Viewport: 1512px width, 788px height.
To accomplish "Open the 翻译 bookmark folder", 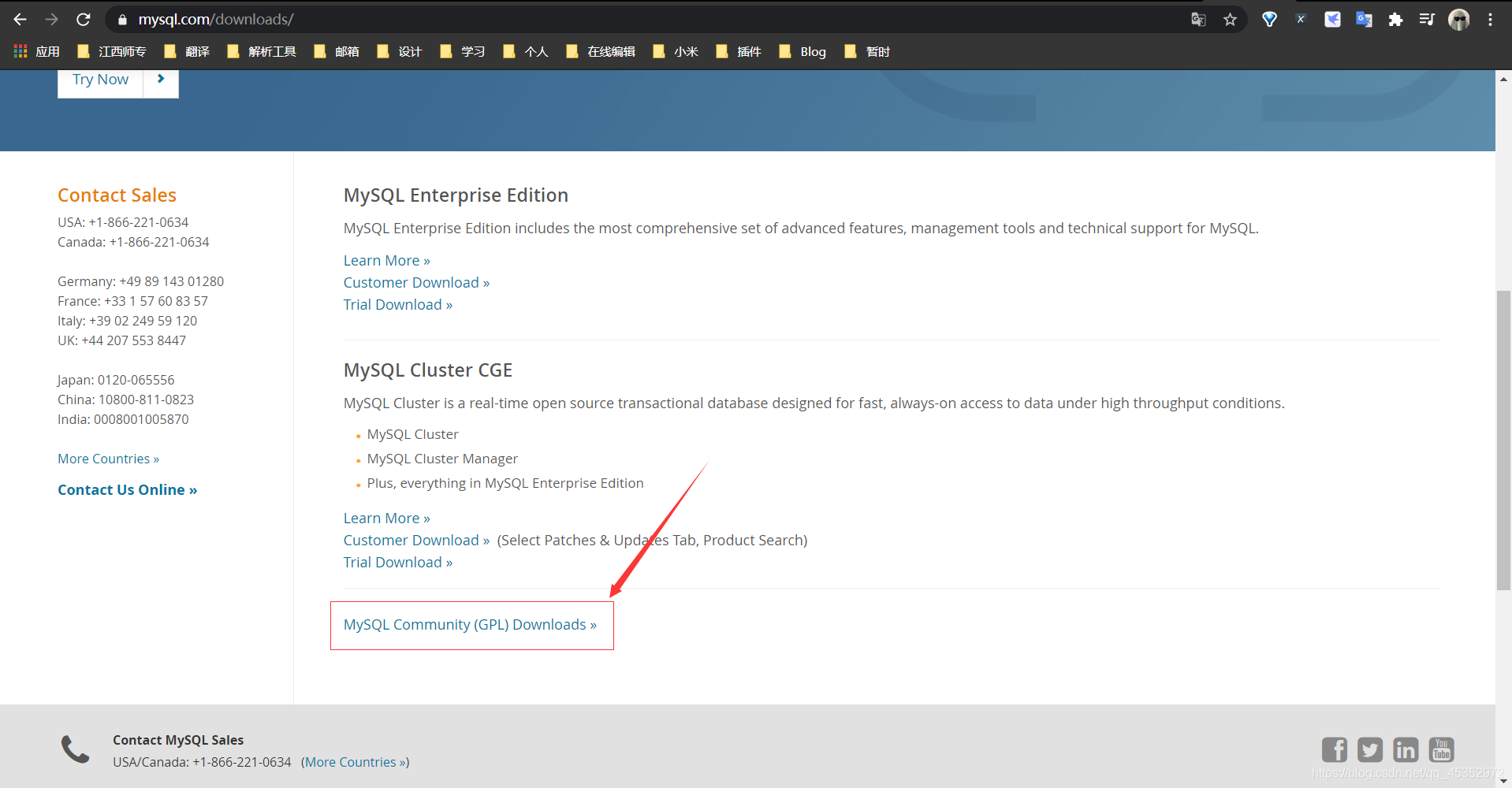I will click(x=187, y=52).
